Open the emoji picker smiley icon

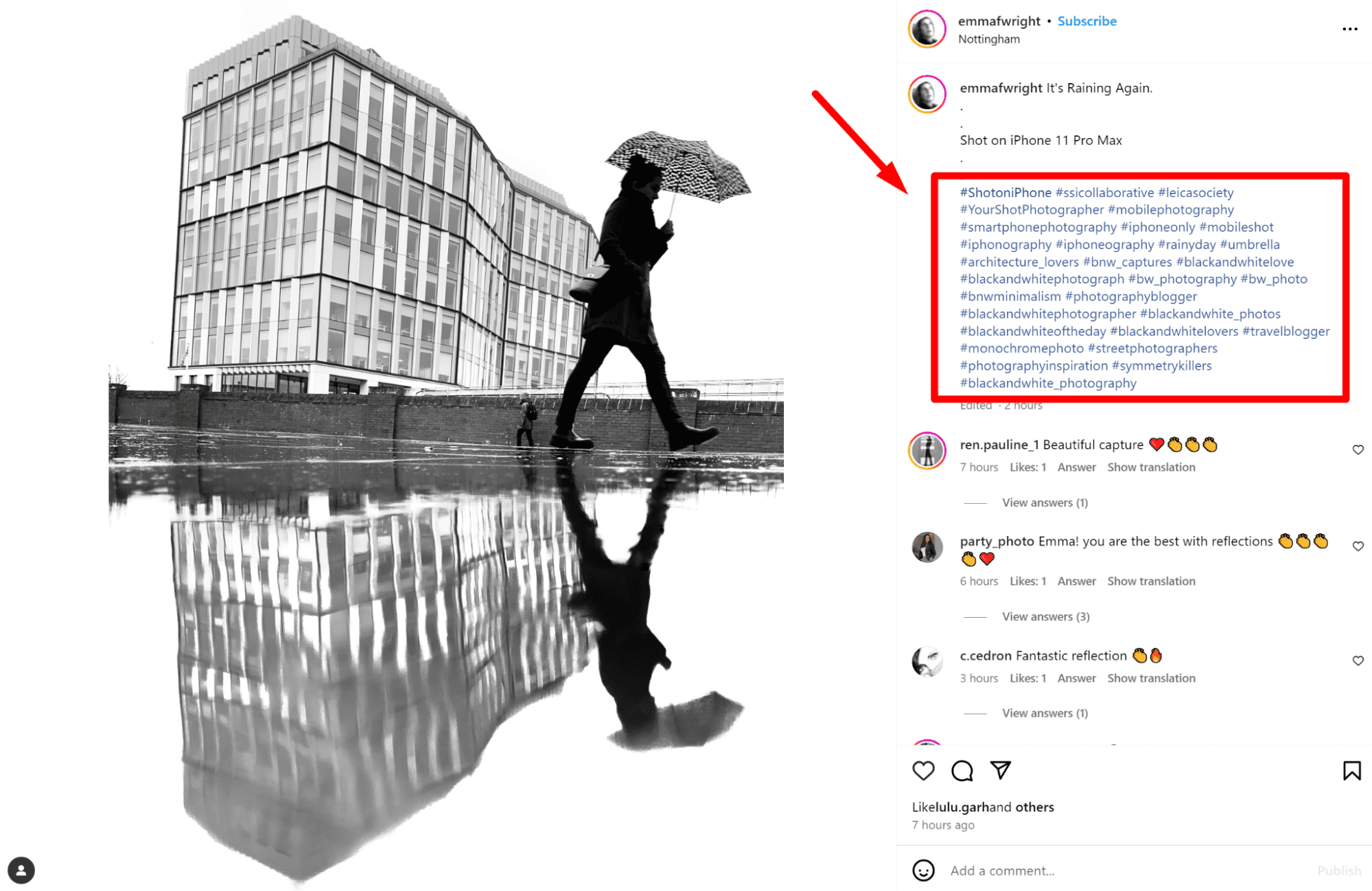pos(923,870)
